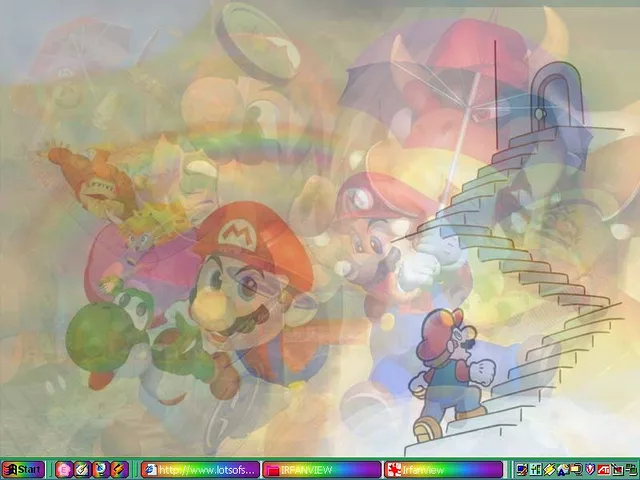The width and height of the screenshot is (640, 480).
Task: Open the display monitor tray icon
Action: (522, 470)
